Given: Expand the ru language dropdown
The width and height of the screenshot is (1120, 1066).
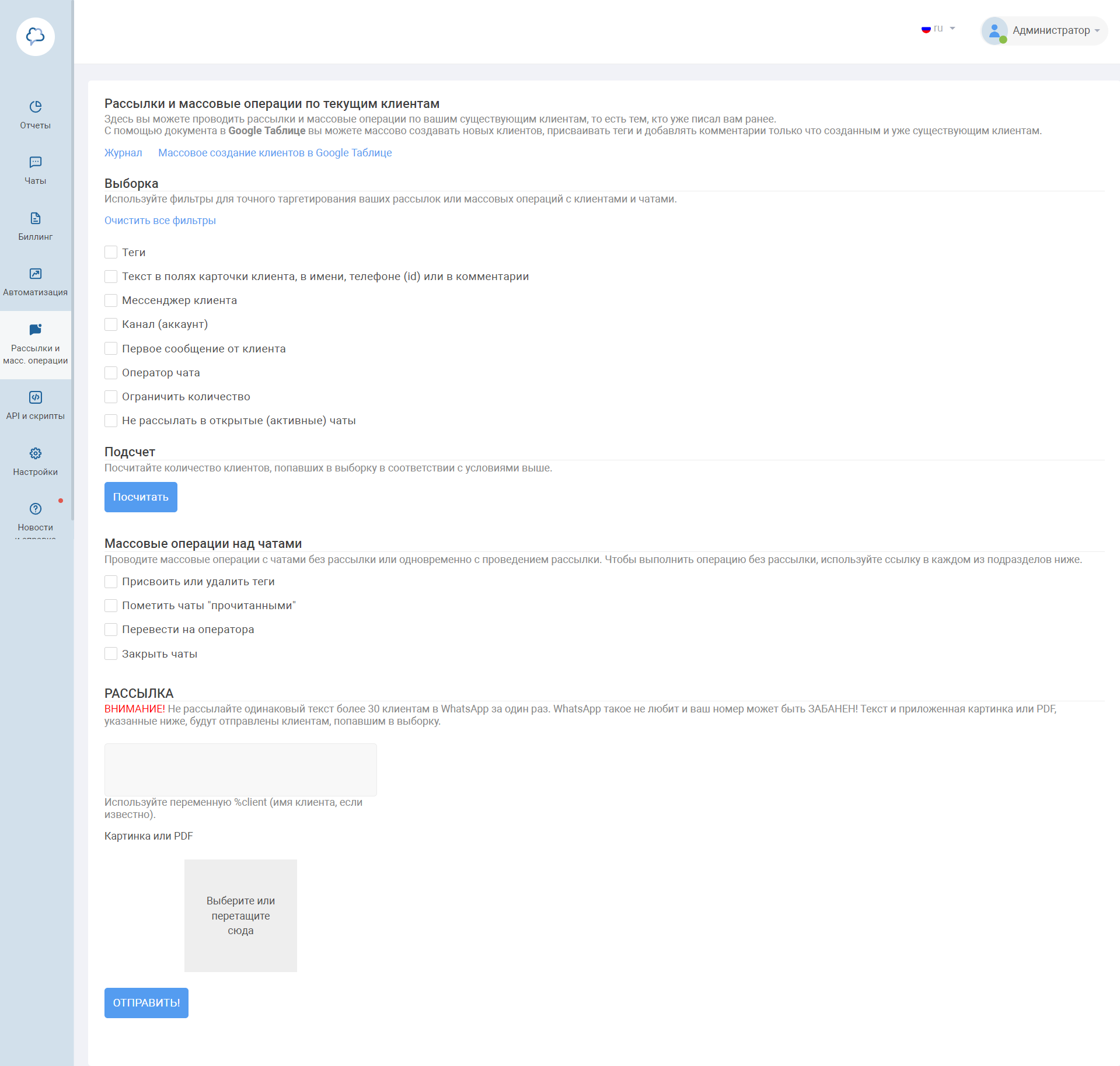Looking at the screenshot, I should point(938,29).
